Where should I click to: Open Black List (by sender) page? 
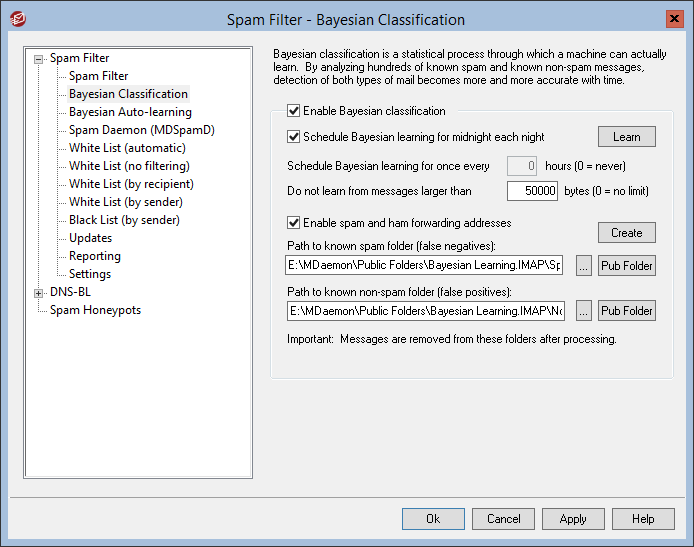tap(124, 220)
